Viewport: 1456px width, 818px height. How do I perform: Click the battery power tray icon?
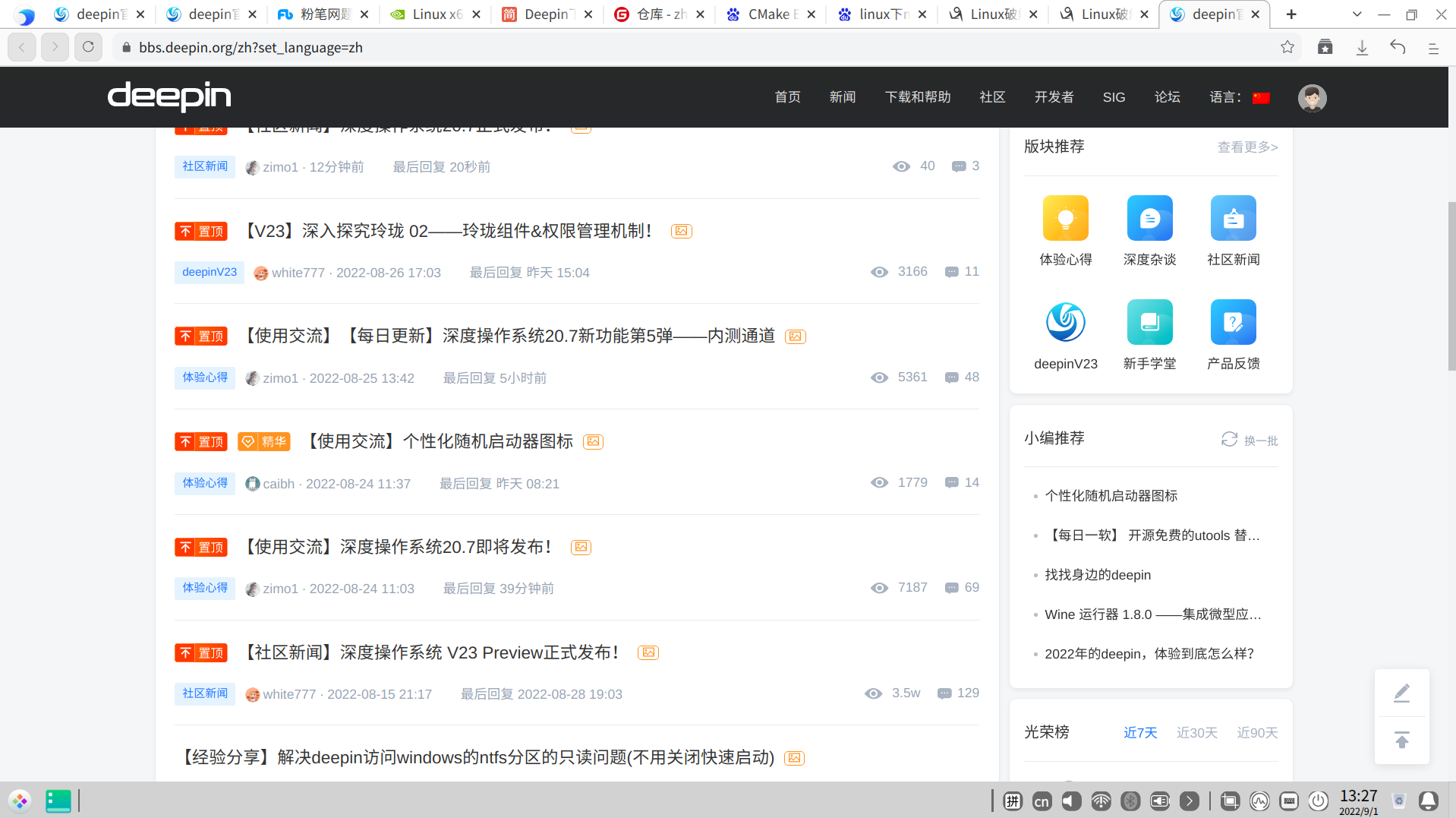click(1159, 801)
